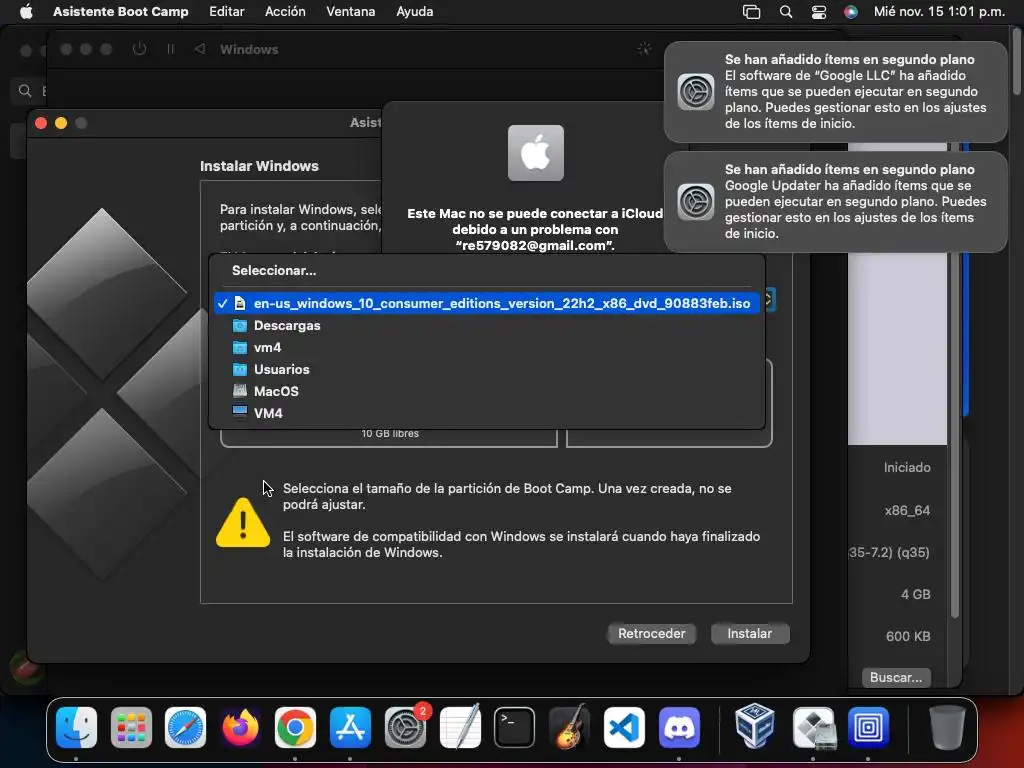Click the Stage Manager menu bar icon
Screen dimensions: 1024x768
752,12
